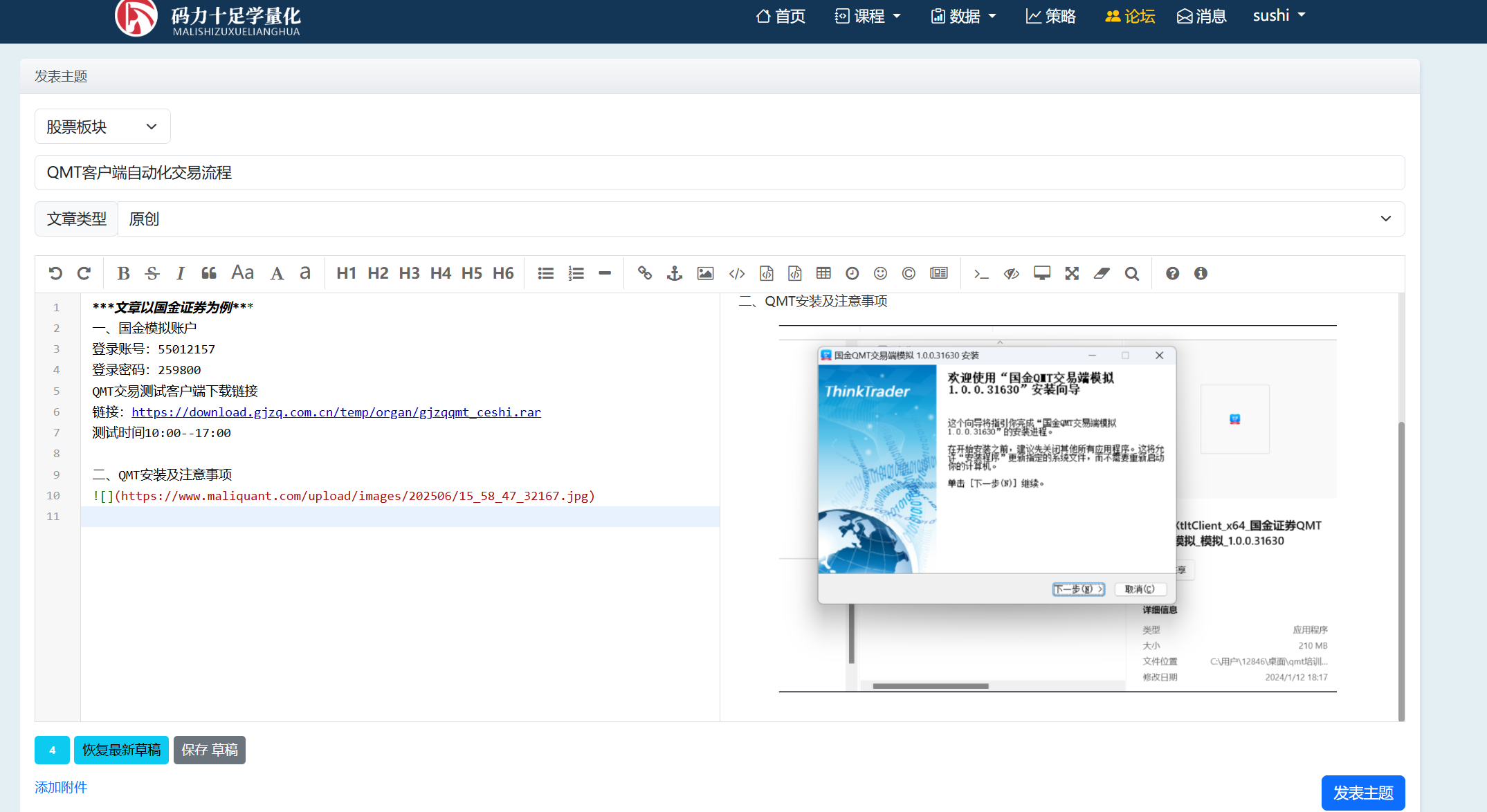Screen dimensions: 1487x812
Task: Click line 7 text 测试时间10:00--17:00
Action: click(x=162, y=433)
